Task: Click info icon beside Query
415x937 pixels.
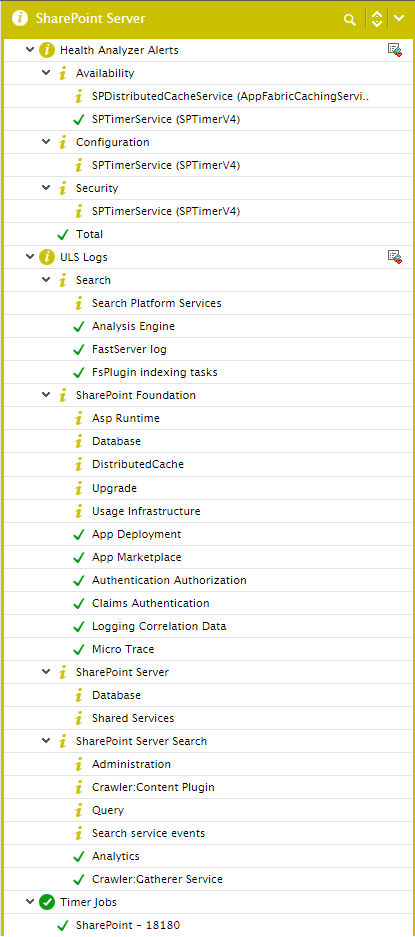Action: pyautogui.click(x=78, y=810)
